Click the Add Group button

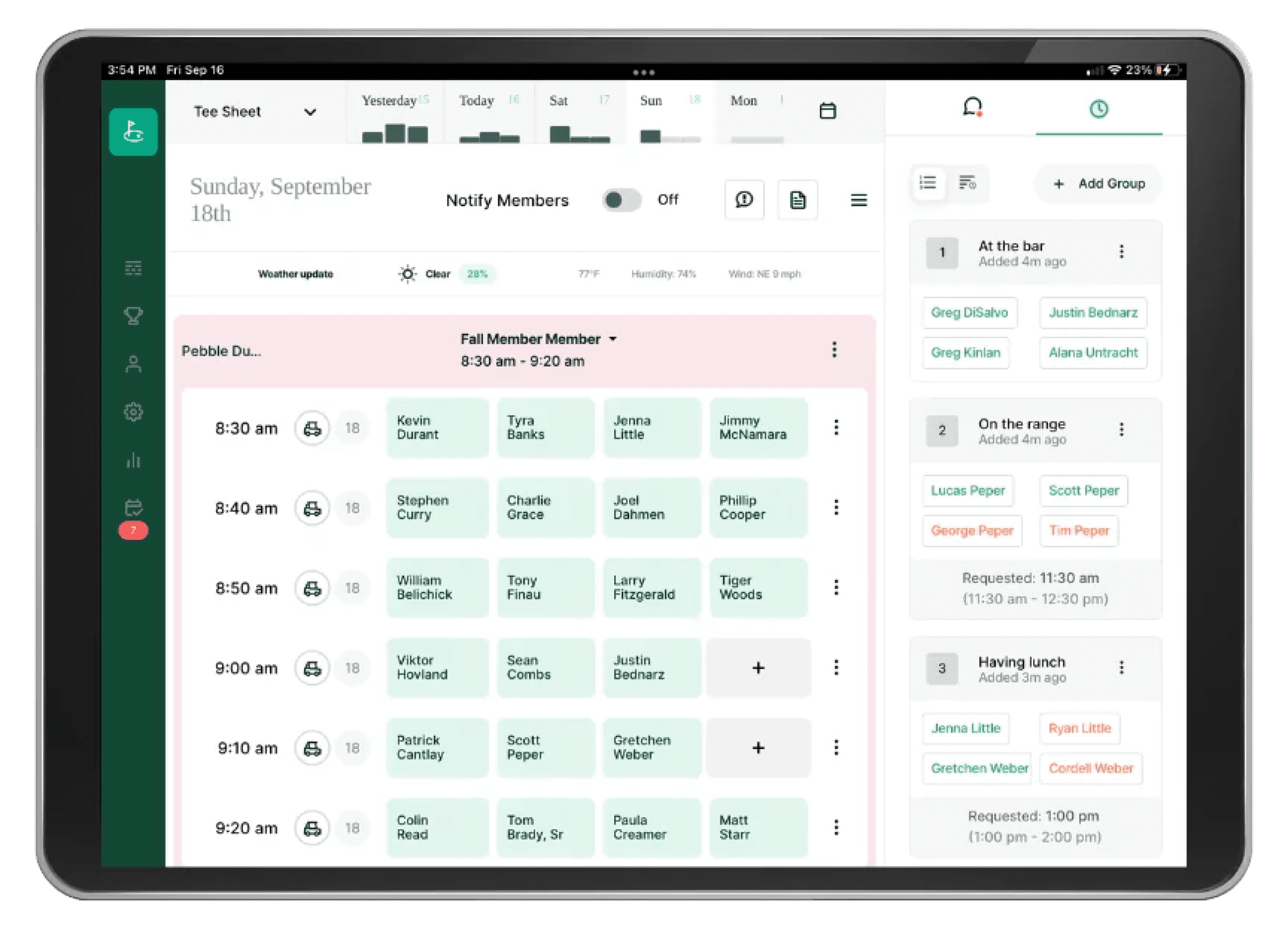1098,184
